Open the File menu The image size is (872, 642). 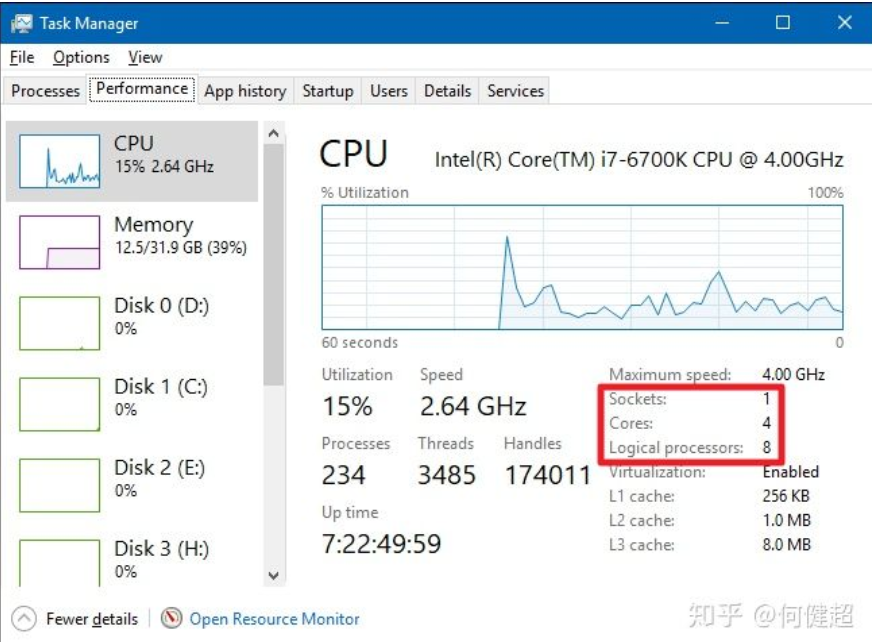(21, 57)
